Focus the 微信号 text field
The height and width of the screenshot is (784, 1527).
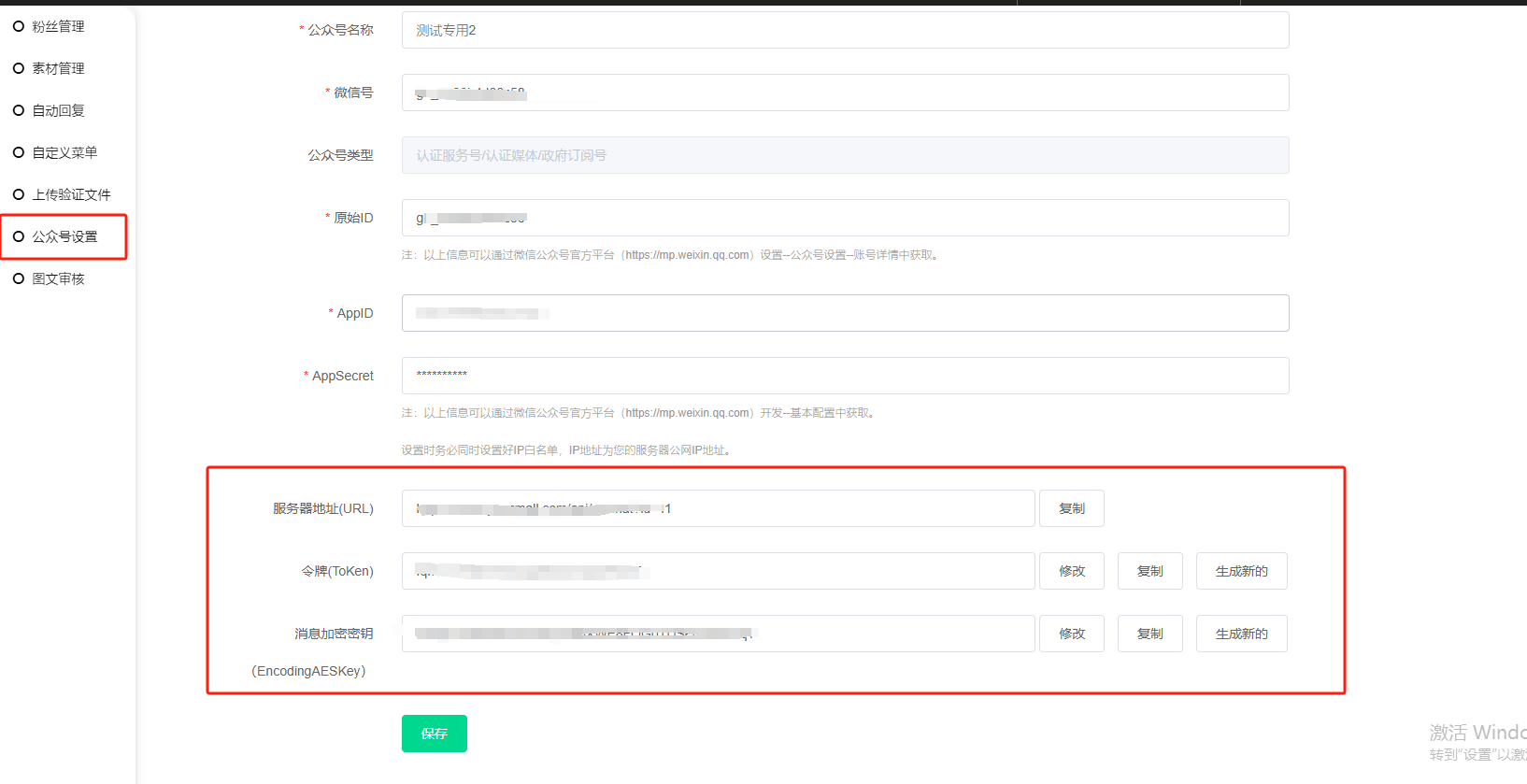click(x=845, y=93)
